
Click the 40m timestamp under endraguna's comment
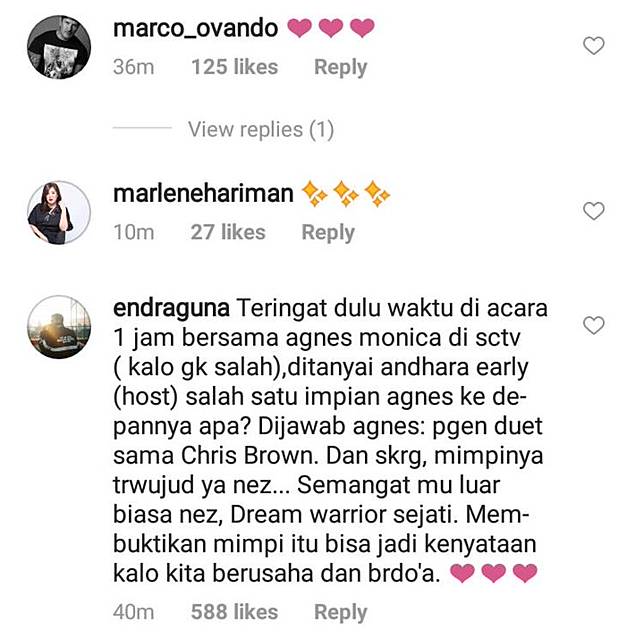coord(133,612)
